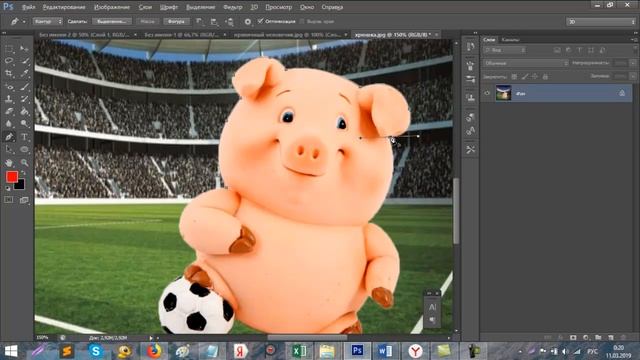Viewport: 640px width, 360px height.
Task: Switch to the Каналы tab
Action: click(x=511, y=40)
